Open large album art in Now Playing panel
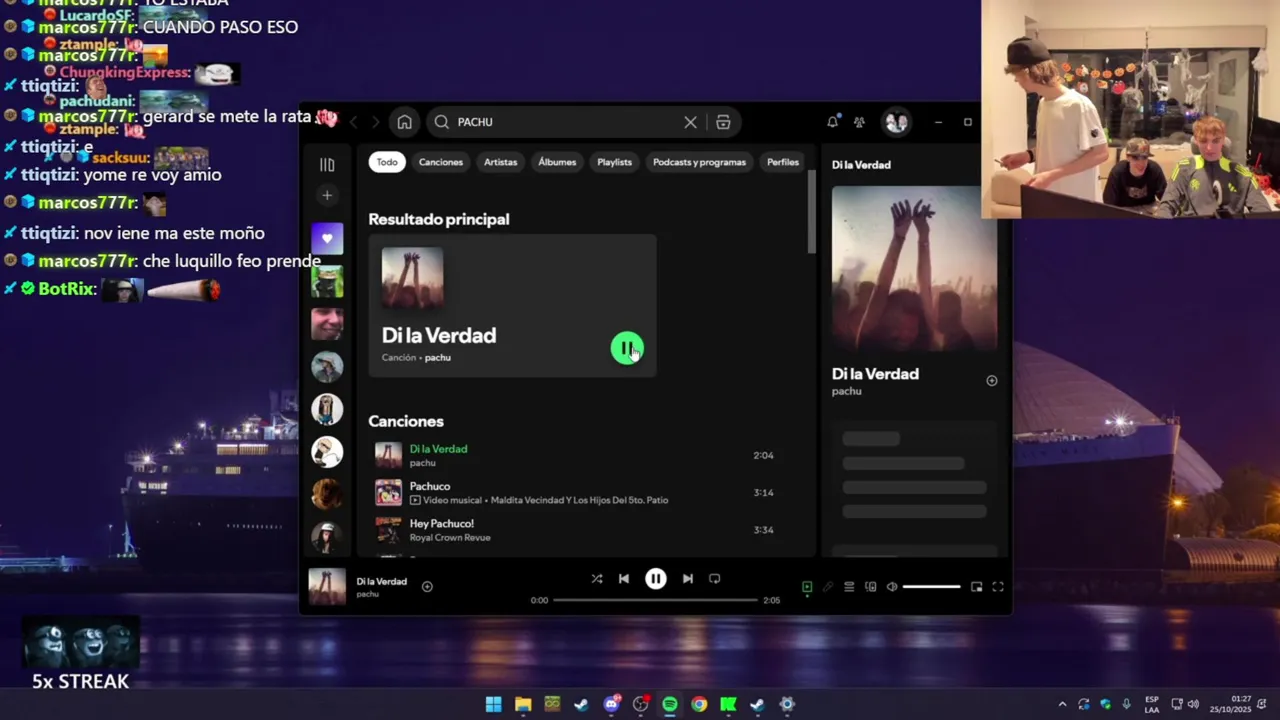The width and height of the screenshot is (1280, 720). 914,268
